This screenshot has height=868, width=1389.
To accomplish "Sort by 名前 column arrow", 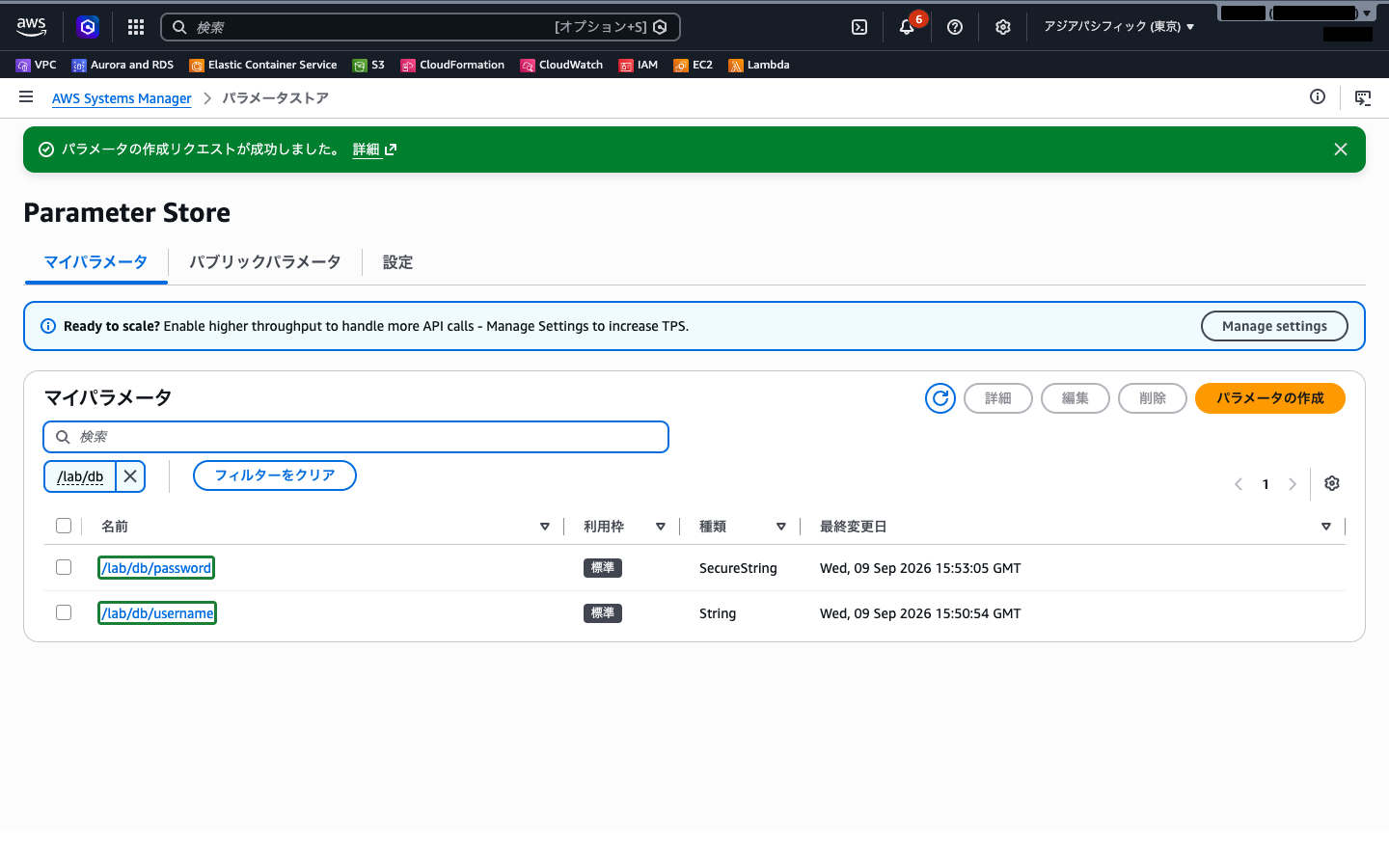I will [545, 527].
